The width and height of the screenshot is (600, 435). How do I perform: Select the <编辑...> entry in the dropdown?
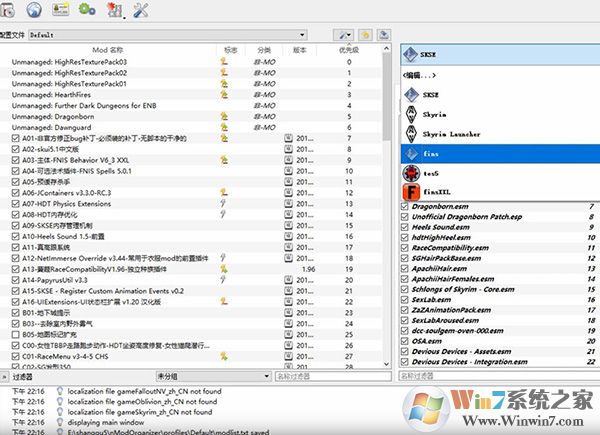(x=418, y=76)
